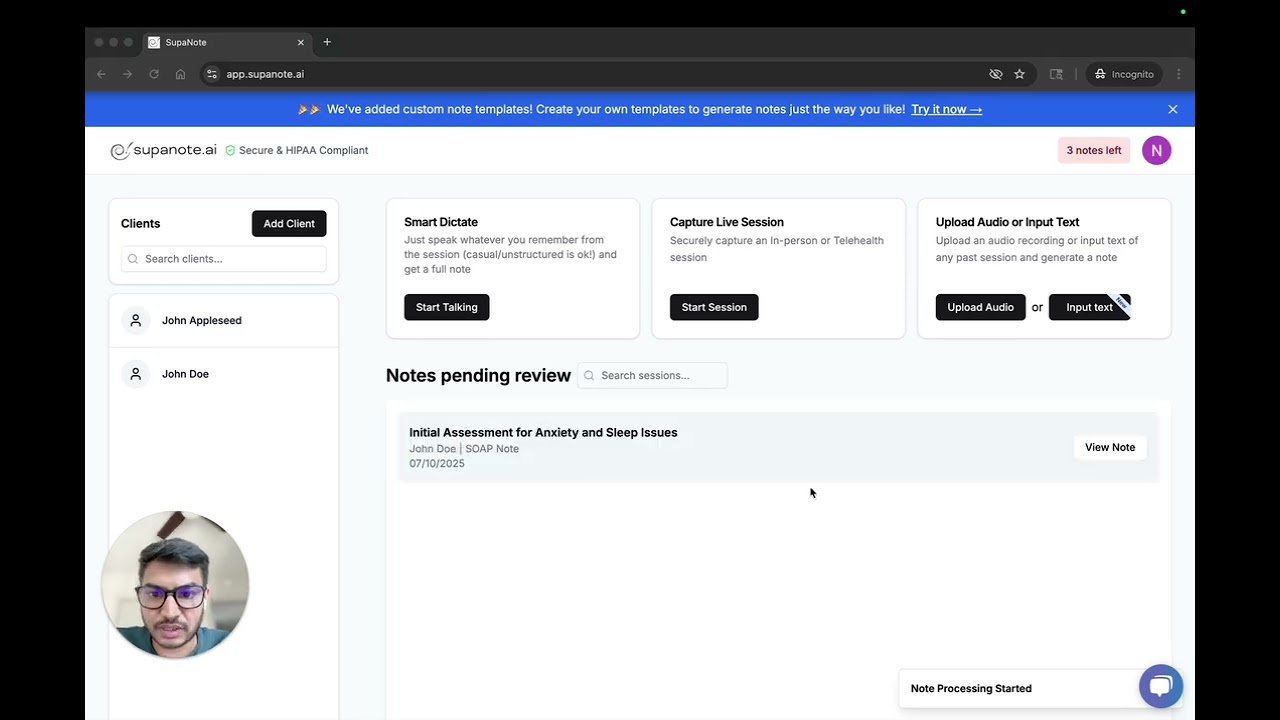The height and width of the screenshot is (720, 1280).
Task: Open the chat support bubble icon
Action: click(1161, 686)
